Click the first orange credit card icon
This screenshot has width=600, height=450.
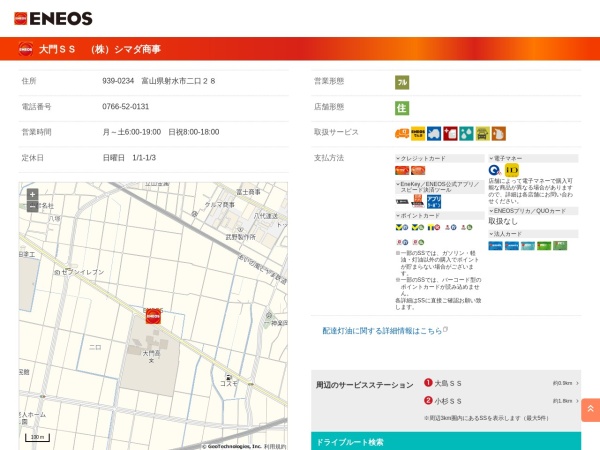point(402,170)
